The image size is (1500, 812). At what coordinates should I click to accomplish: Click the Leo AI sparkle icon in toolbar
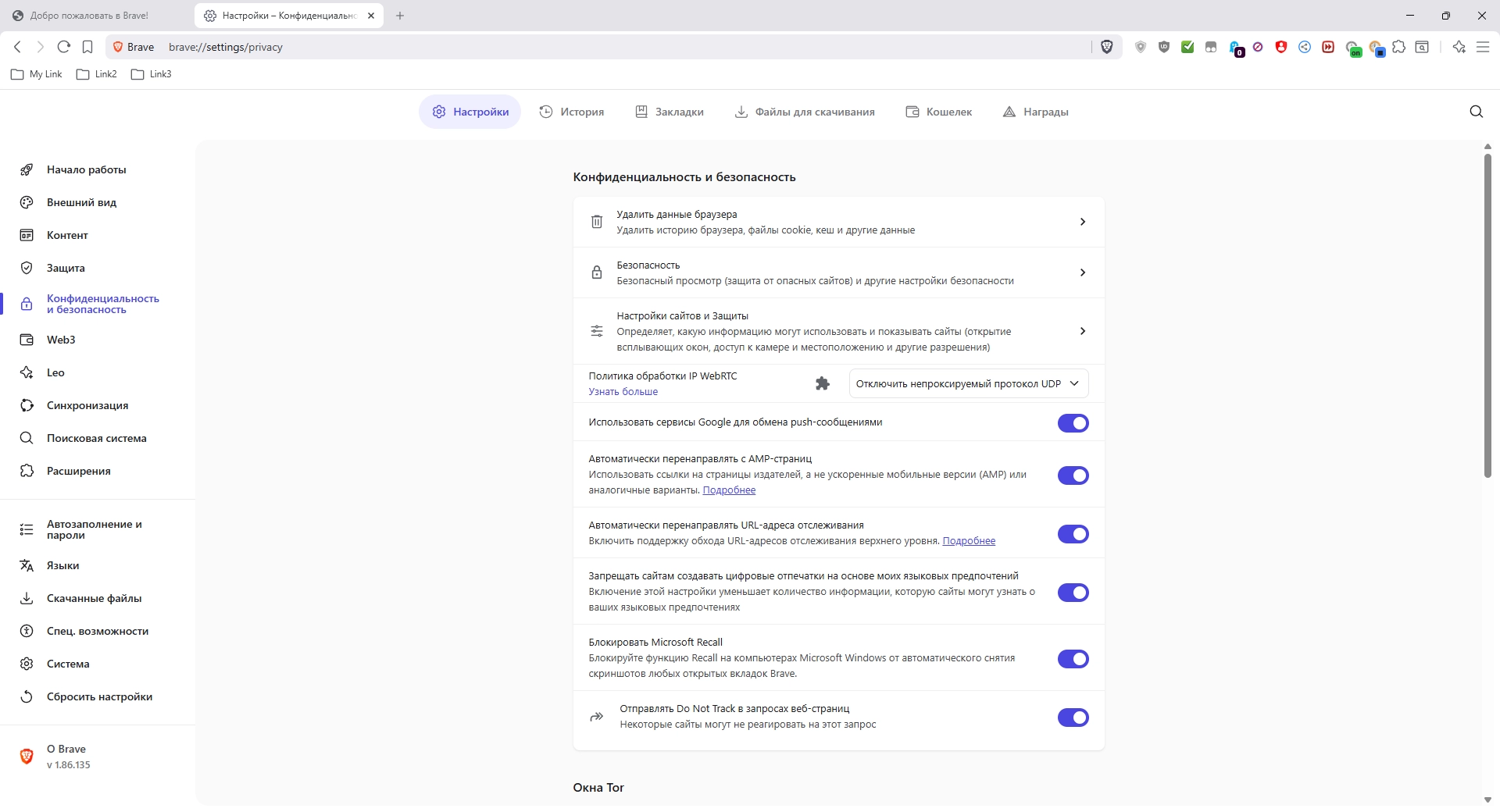[x=1459, y=47]
